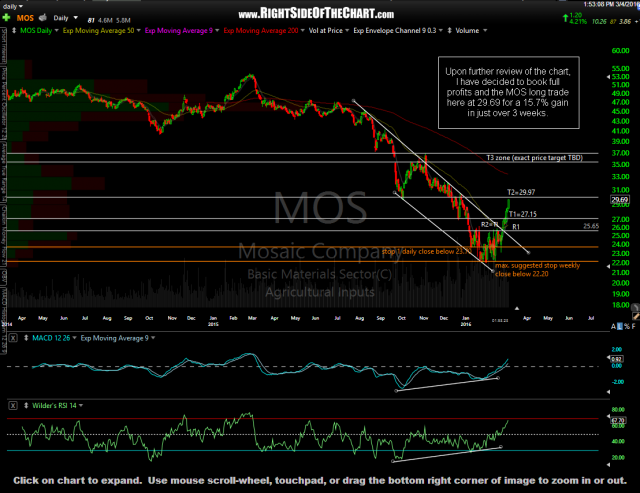Click the RSI value label 67.20

(x=618, y=420)
